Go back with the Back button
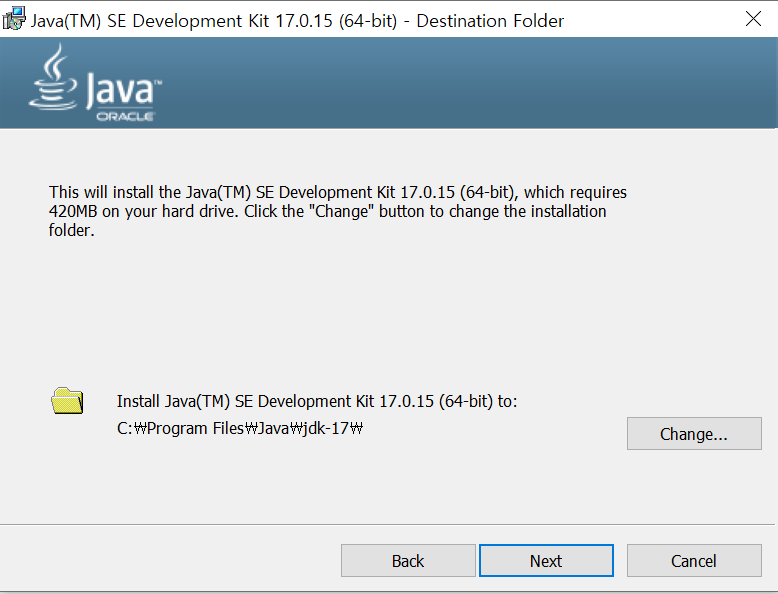The image size is (778, 594). 408,561
